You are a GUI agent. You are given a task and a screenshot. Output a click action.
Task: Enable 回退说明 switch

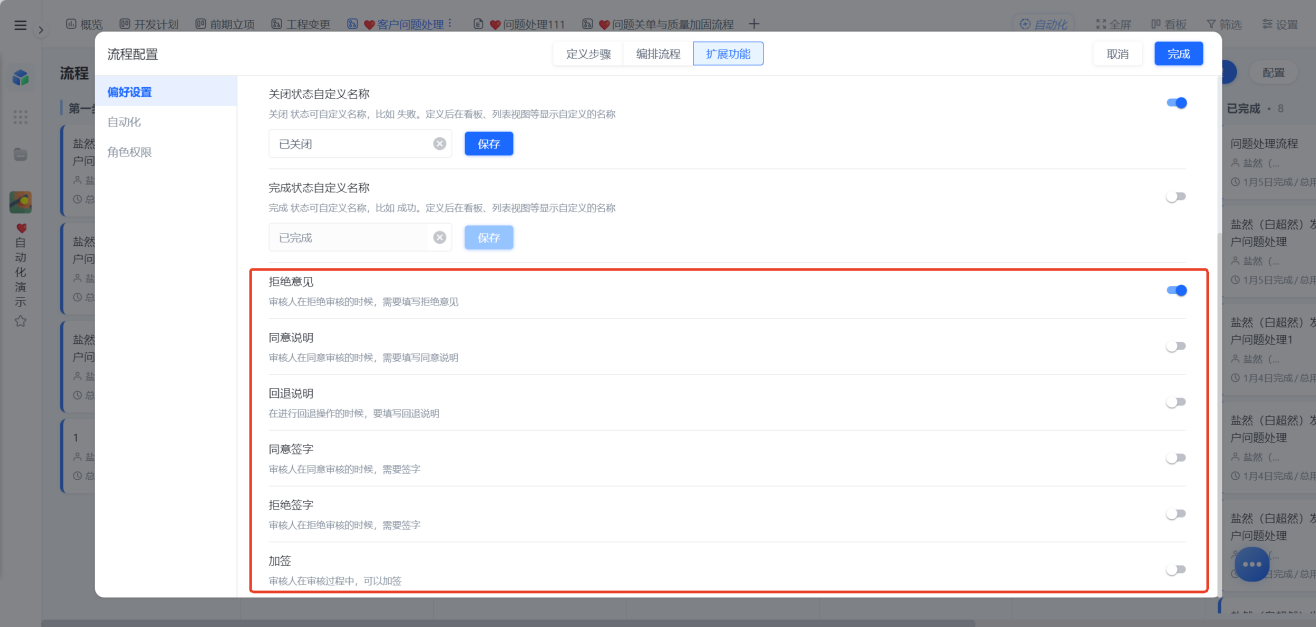coord(1176,403)
